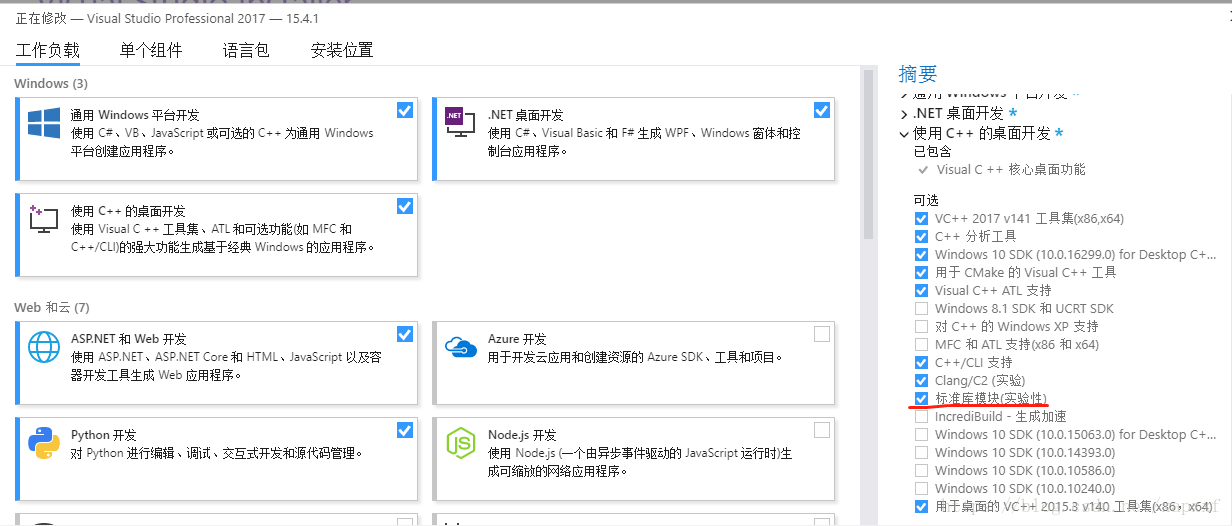
Task: Click the Windows logo icon for 通用 Windows 平台开发
Action: [x=44, y=123]
